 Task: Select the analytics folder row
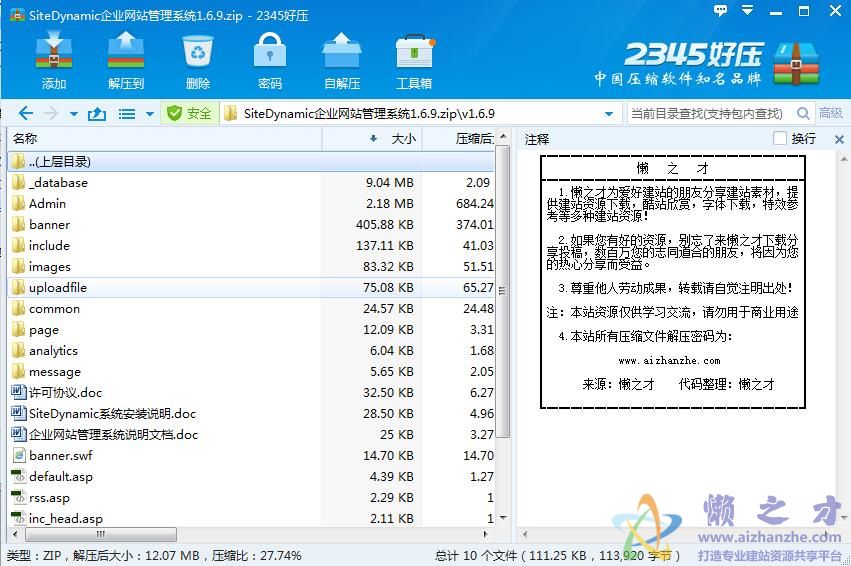click(251, 351)
